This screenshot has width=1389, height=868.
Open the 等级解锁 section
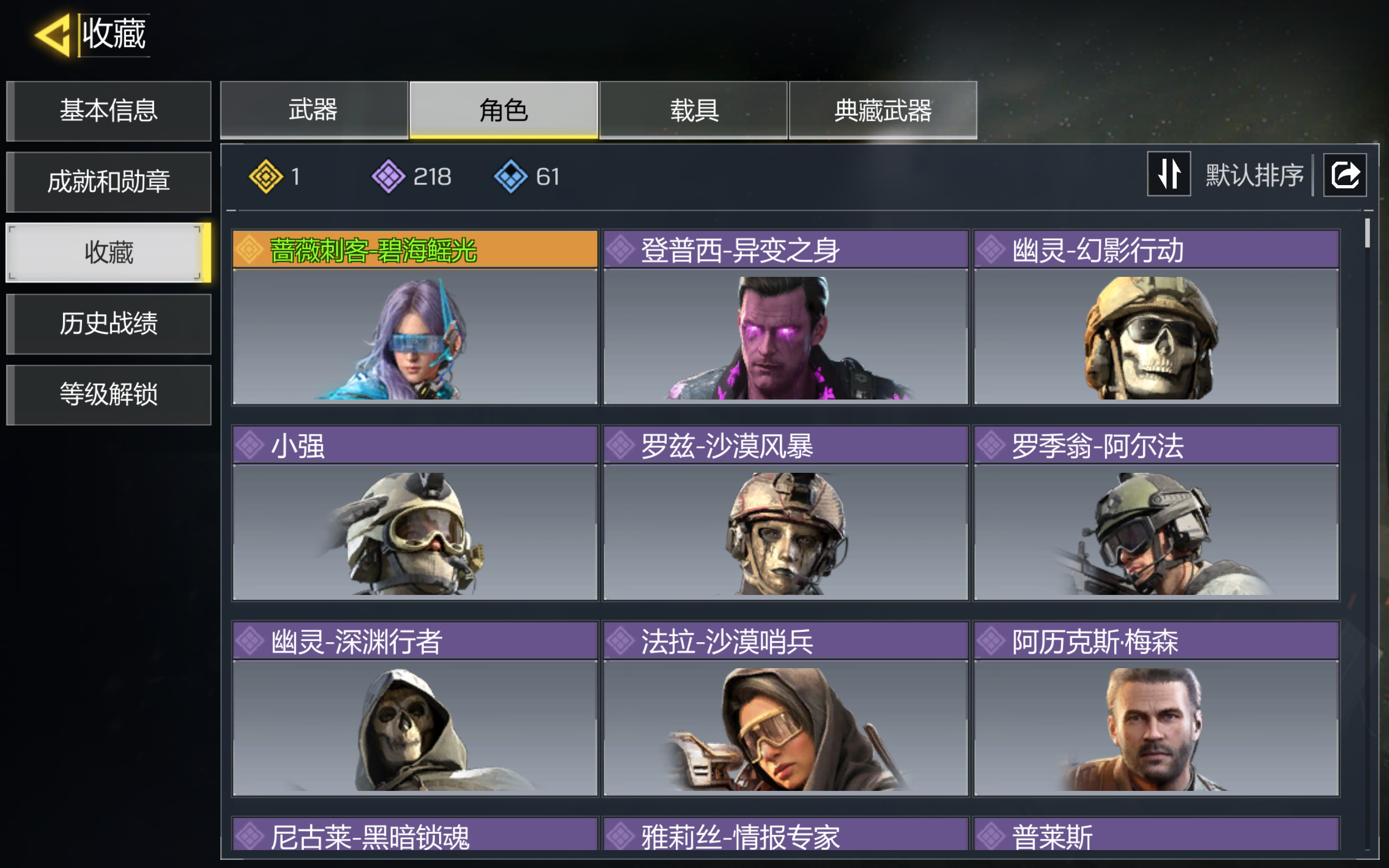109,395
